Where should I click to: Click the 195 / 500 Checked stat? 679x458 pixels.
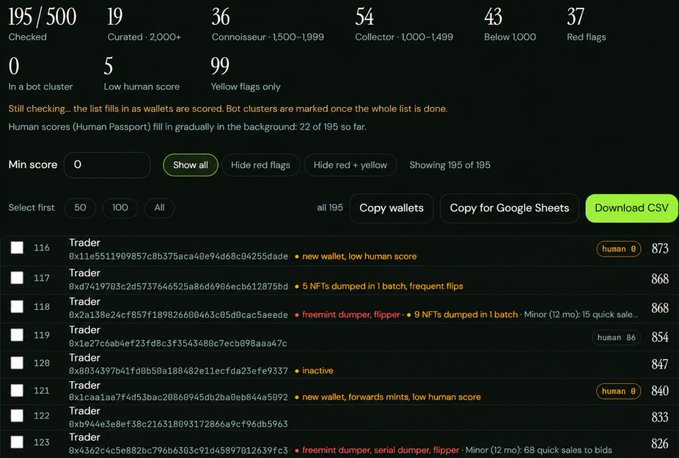pyautogui.click(x=42, y=24)
